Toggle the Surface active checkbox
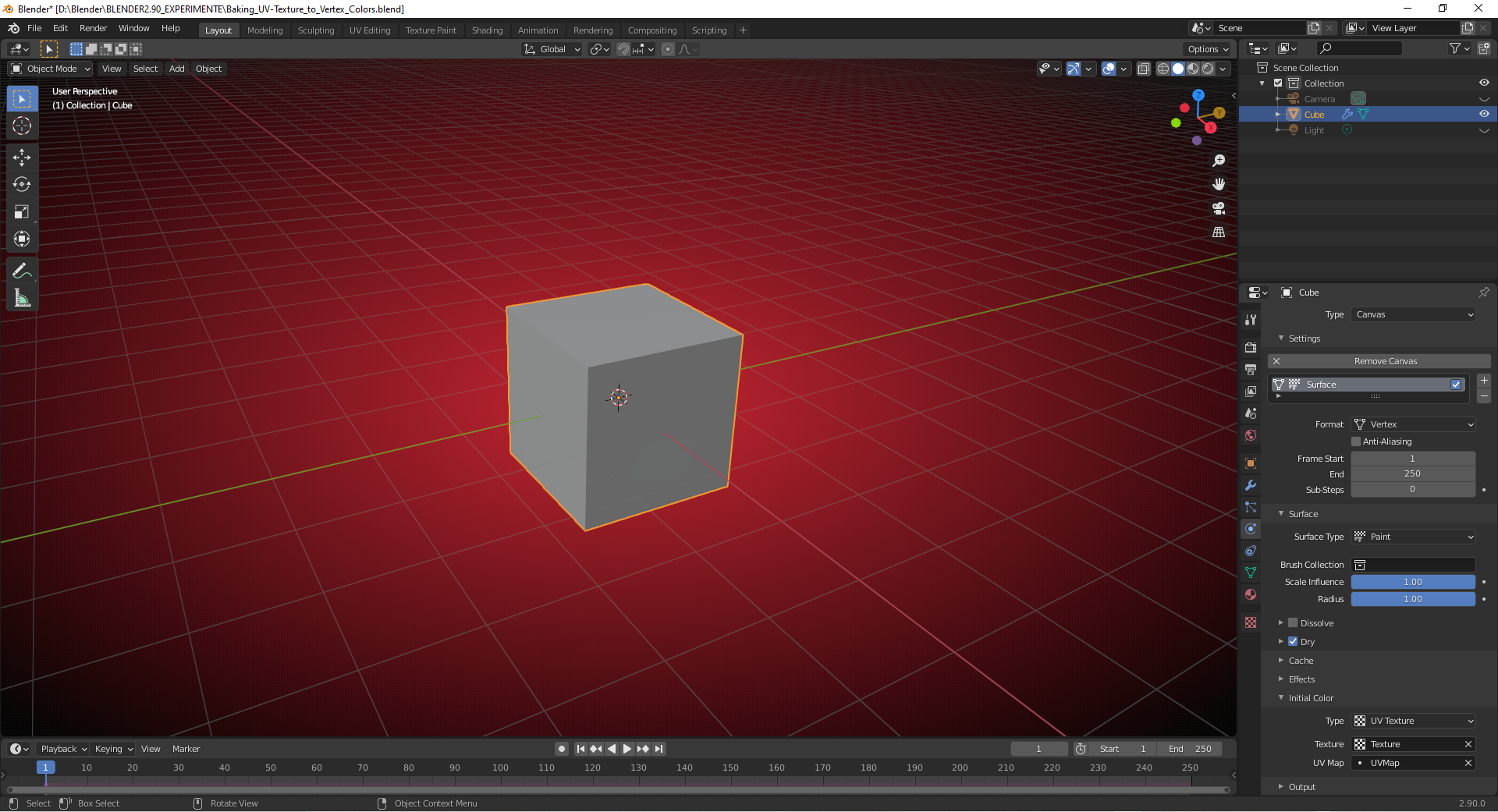This screenshot has height=812, width=1498. [x=1456, y=385]
